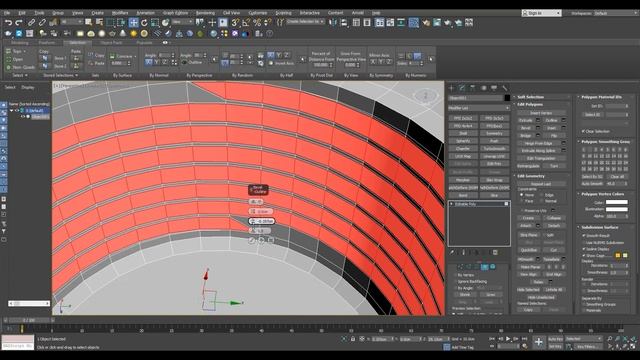Click the Extrude button
Screen dimensions: 640x360
coord(526,120)
